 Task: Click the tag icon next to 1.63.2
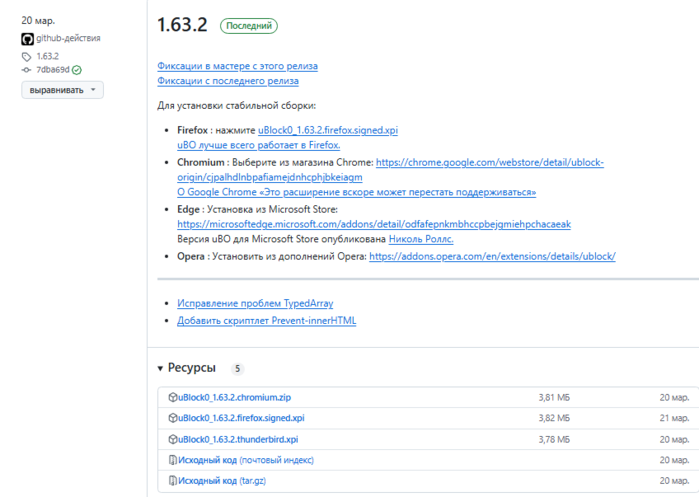pyautogui.click(x=26, y=57)
